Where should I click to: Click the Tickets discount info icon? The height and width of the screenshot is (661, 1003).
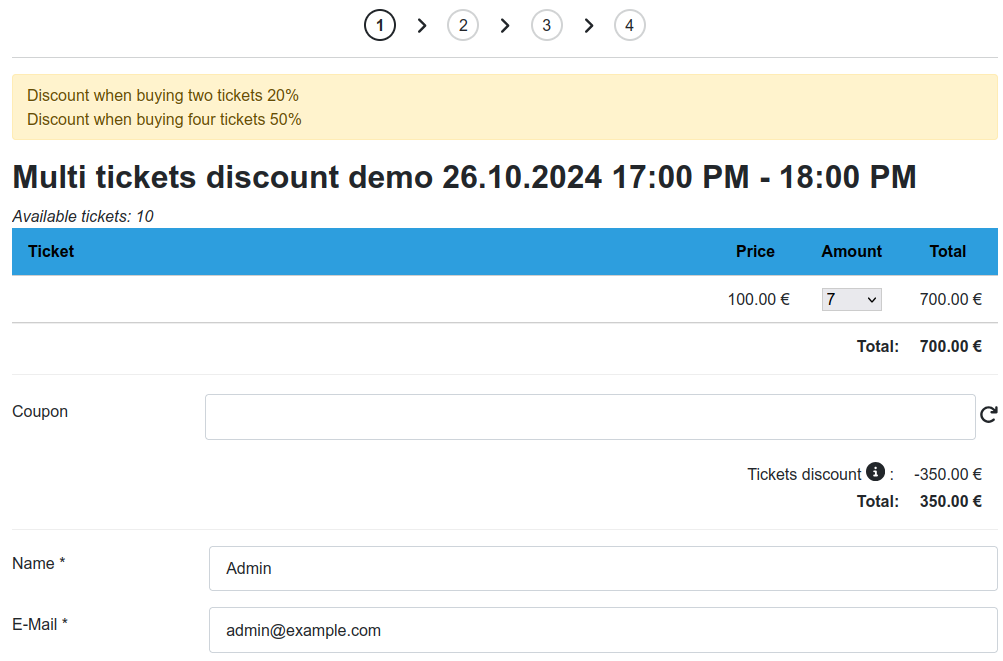point(875,472)
